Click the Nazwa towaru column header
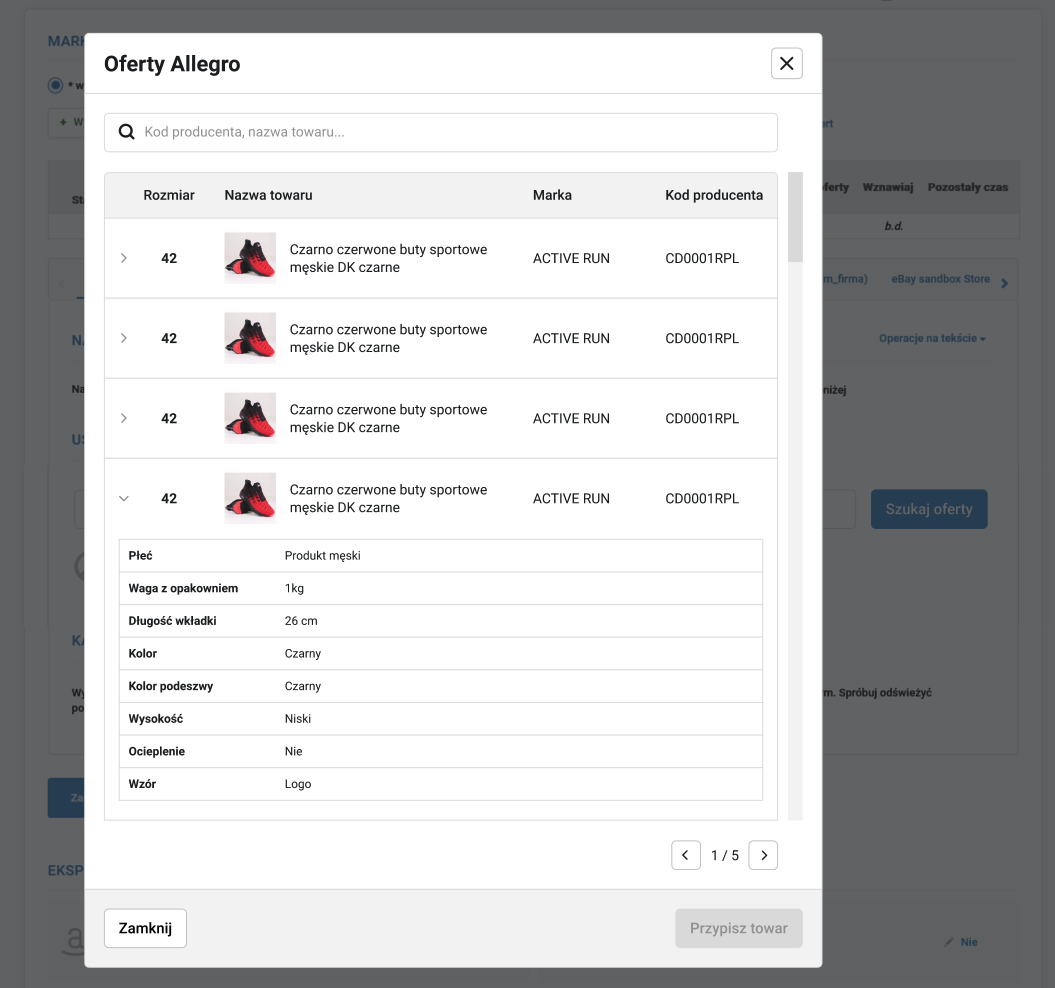Viewport: 1055px width, 988px height. (268, 195)
